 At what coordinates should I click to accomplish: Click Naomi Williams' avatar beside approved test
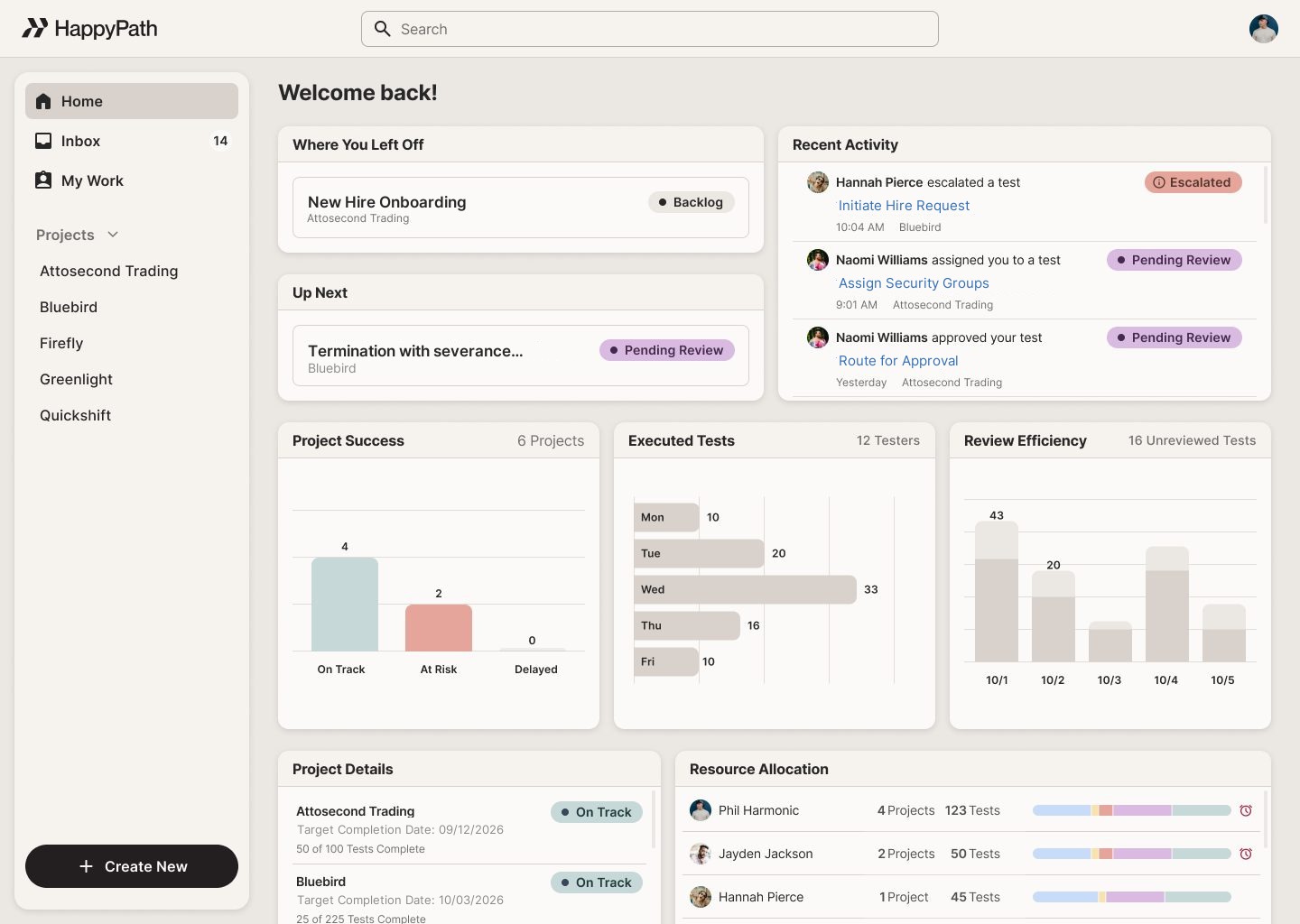point(818,337)
